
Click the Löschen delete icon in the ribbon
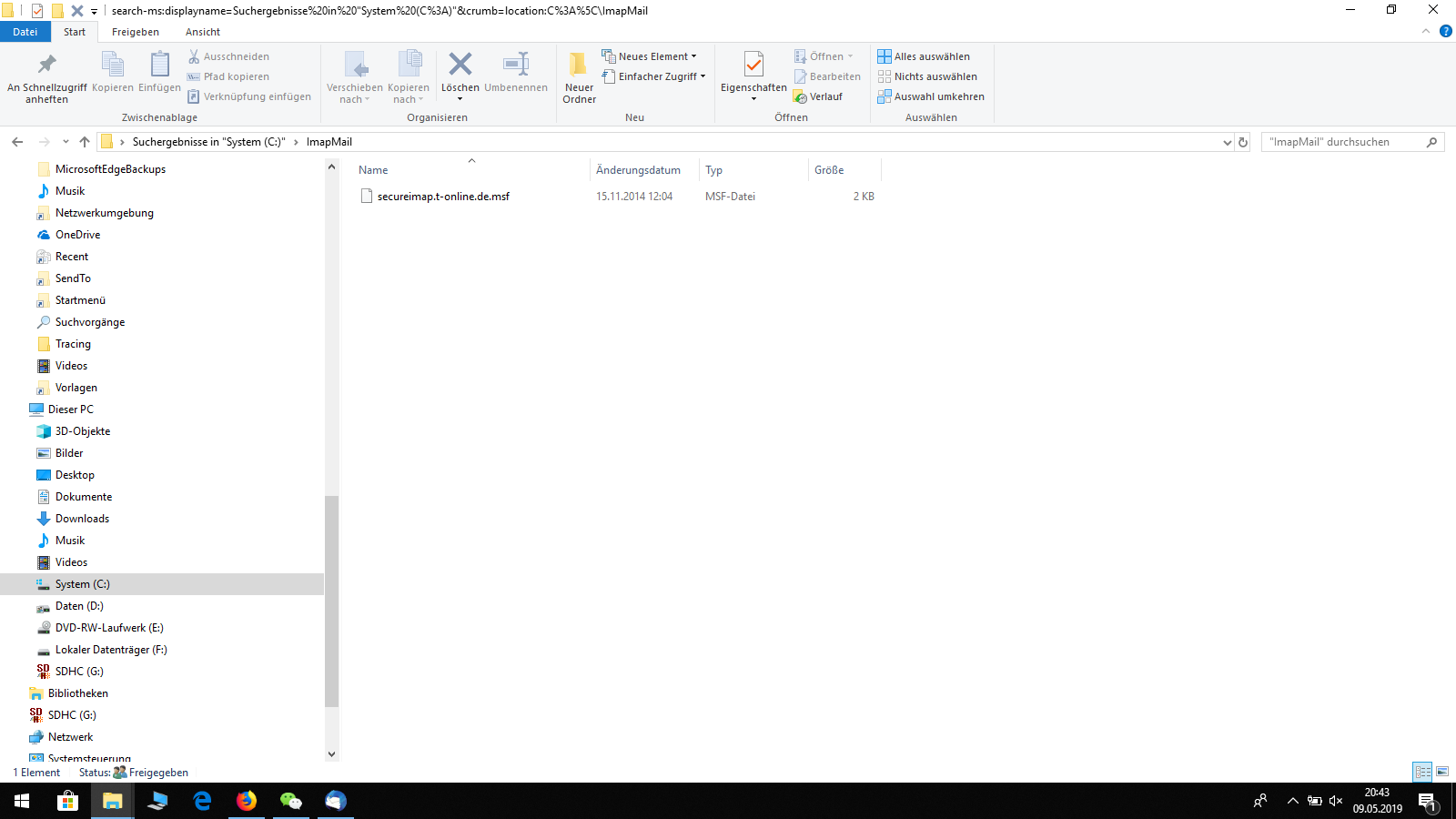[460, 66]
